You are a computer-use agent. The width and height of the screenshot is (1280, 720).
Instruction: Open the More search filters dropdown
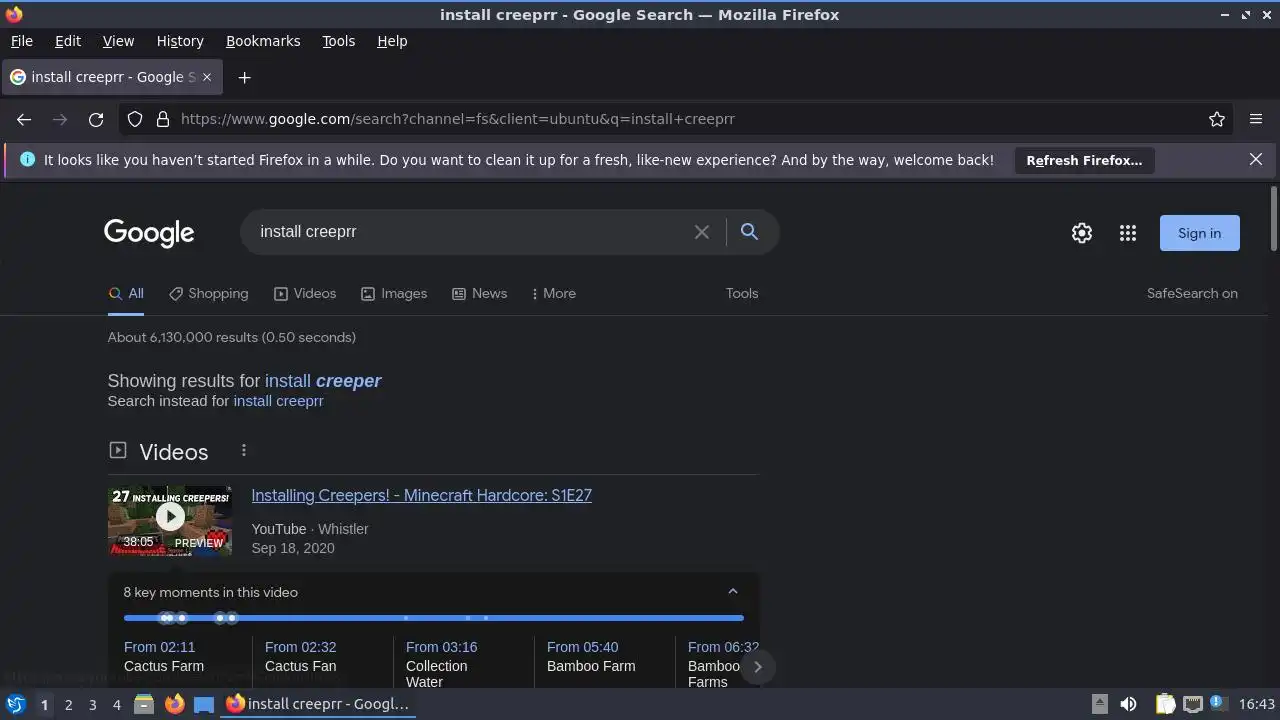(553, 293)
